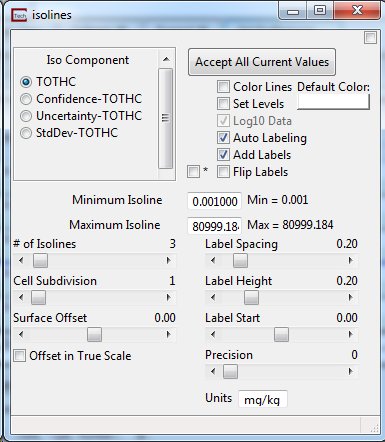Choose Uncertainty-TOTHC as iso component
Image resolution: width=385 pixels, height=442 pixels.
point(26,116)
